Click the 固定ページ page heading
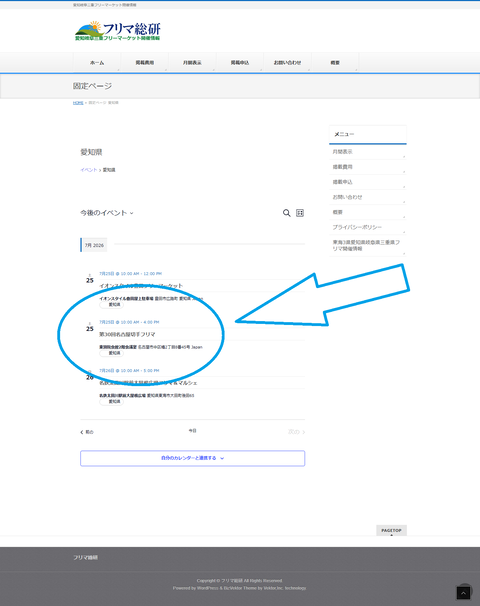 [92, 86]
